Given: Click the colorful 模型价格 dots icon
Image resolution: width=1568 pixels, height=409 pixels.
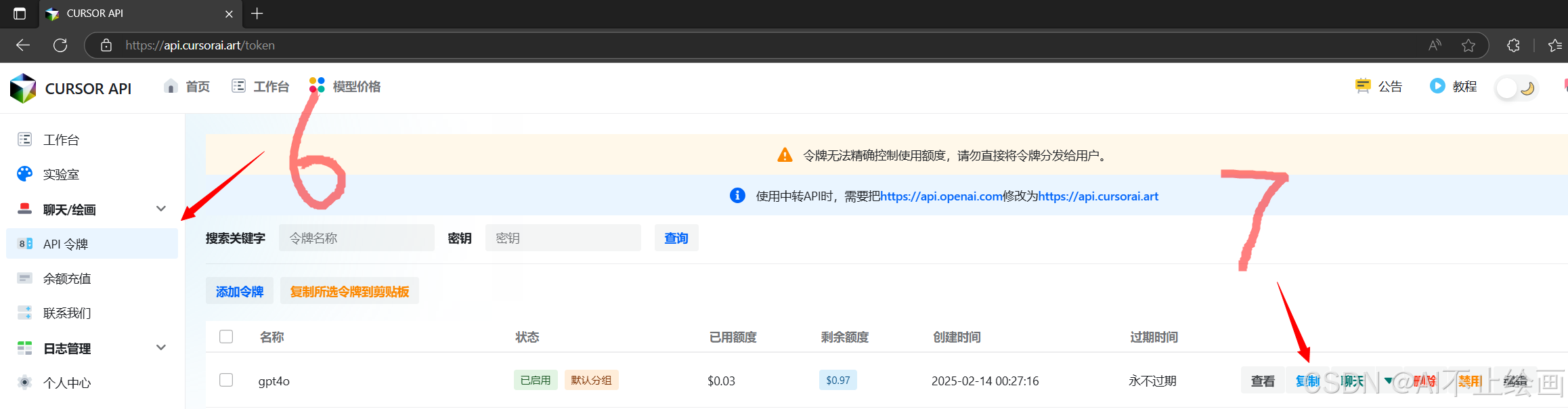Looking at the screenshot, I should (x=317, y=85).
